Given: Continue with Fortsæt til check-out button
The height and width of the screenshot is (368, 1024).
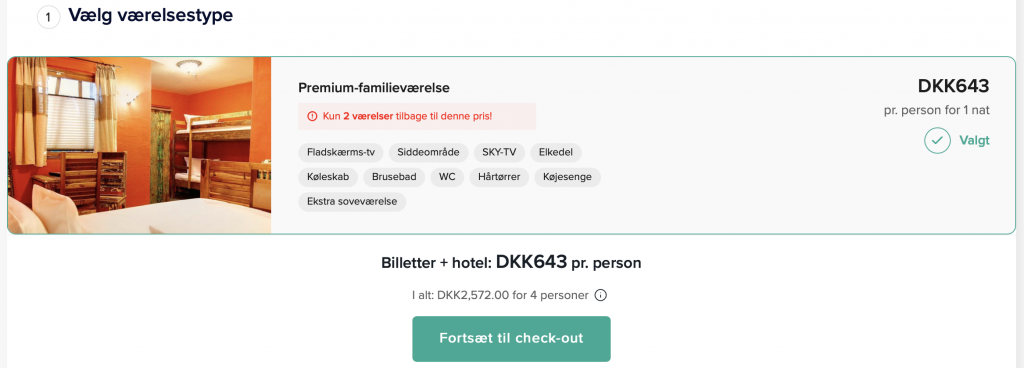Looking at the screenshot, I should click(x=511, y=339).
